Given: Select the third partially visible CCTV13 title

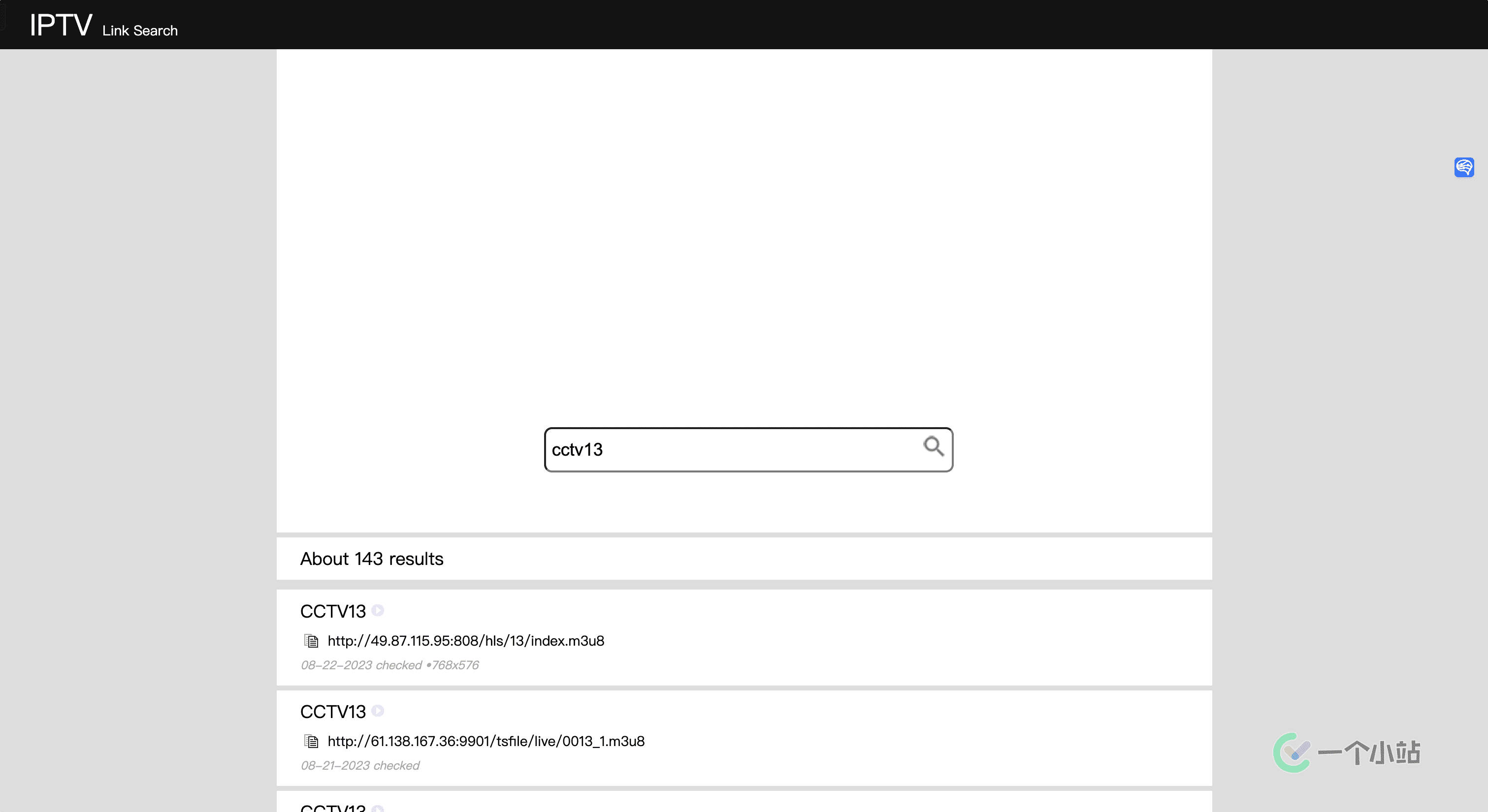Looking at the screenshot, I should [x=333, y=808].
